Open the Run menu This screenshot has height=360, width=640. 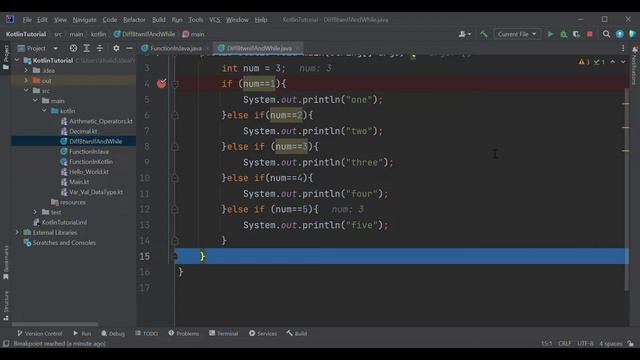point(177,20)
